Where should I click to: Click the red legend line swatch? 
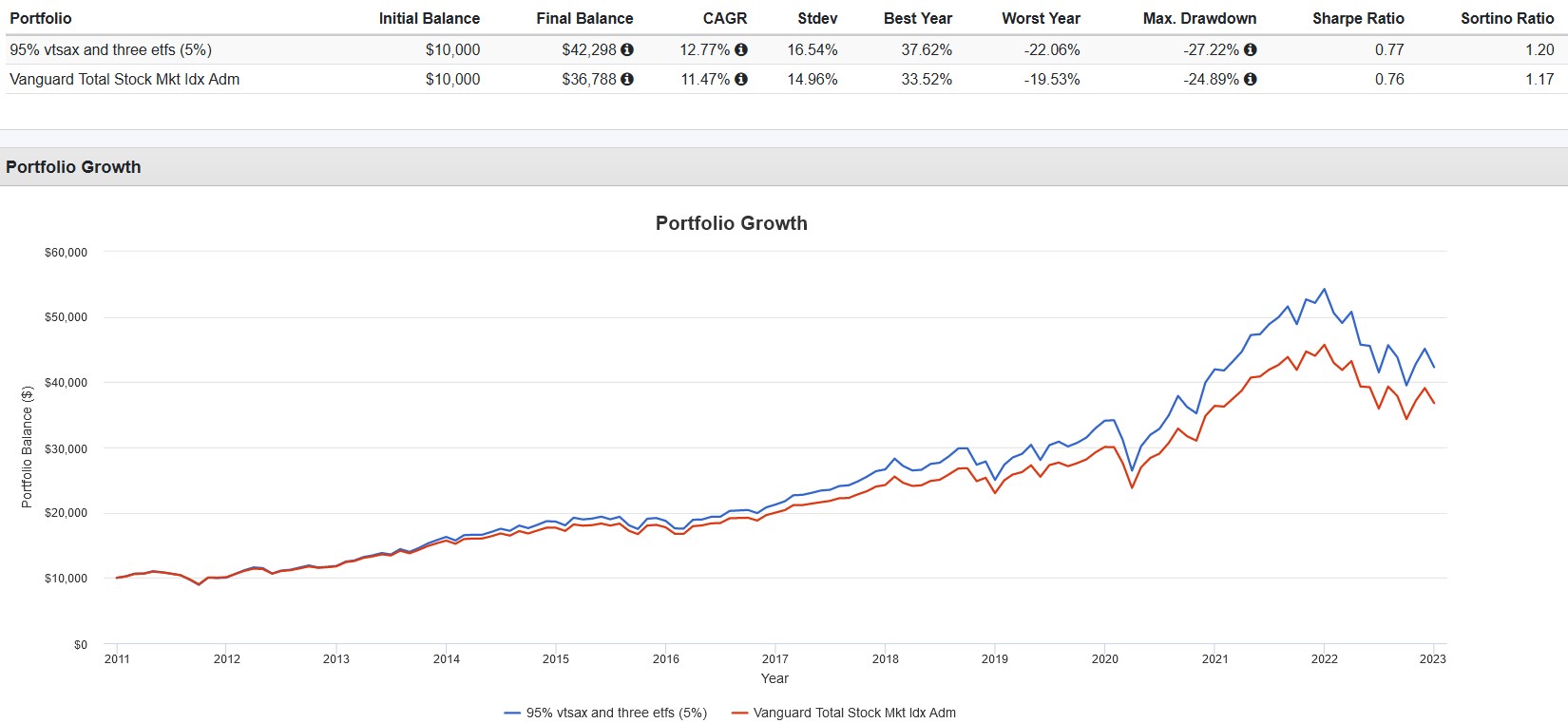point(739,713)
